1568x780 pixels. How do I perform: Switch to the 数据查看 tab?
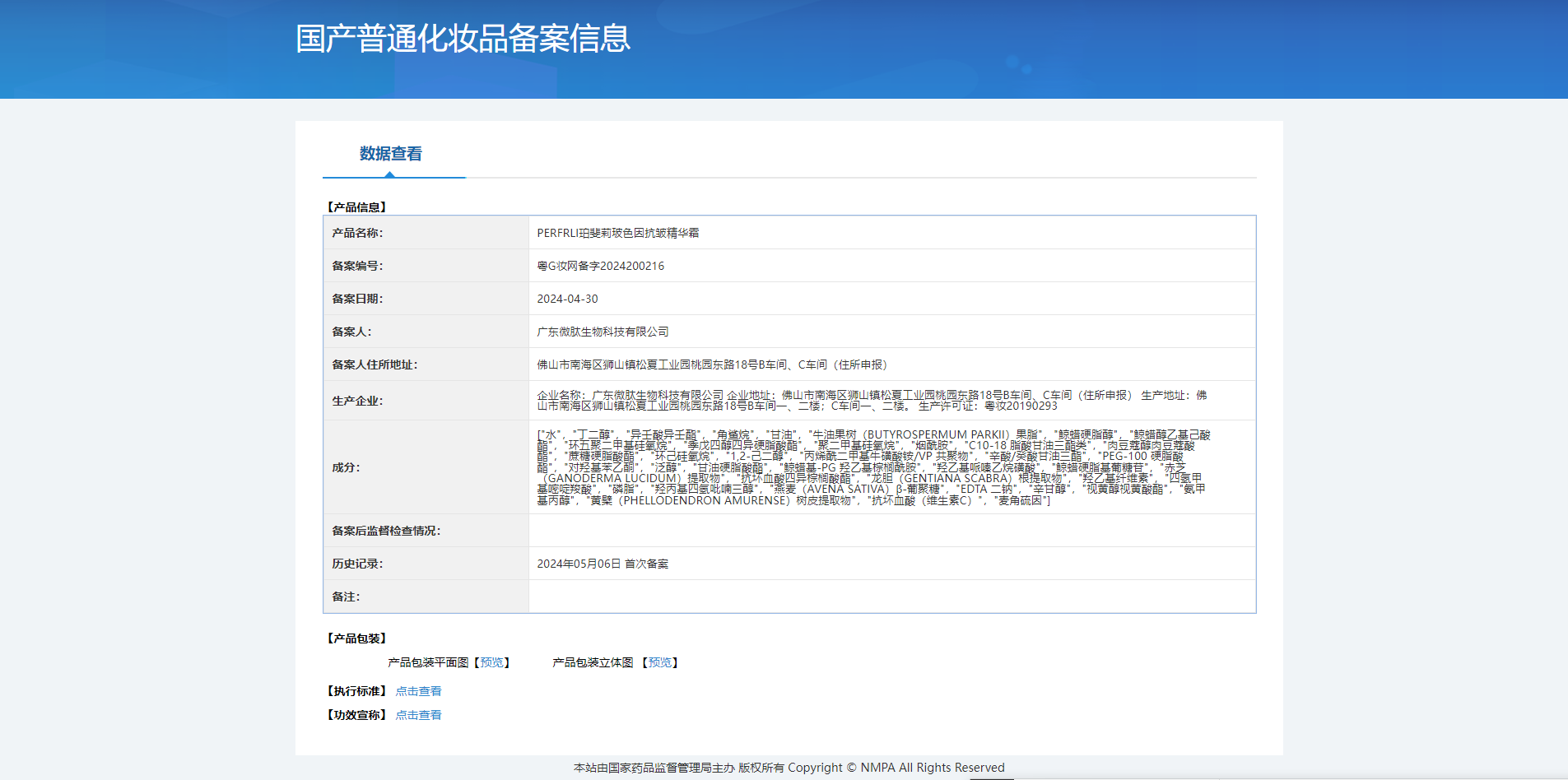(x=391, y=154)
